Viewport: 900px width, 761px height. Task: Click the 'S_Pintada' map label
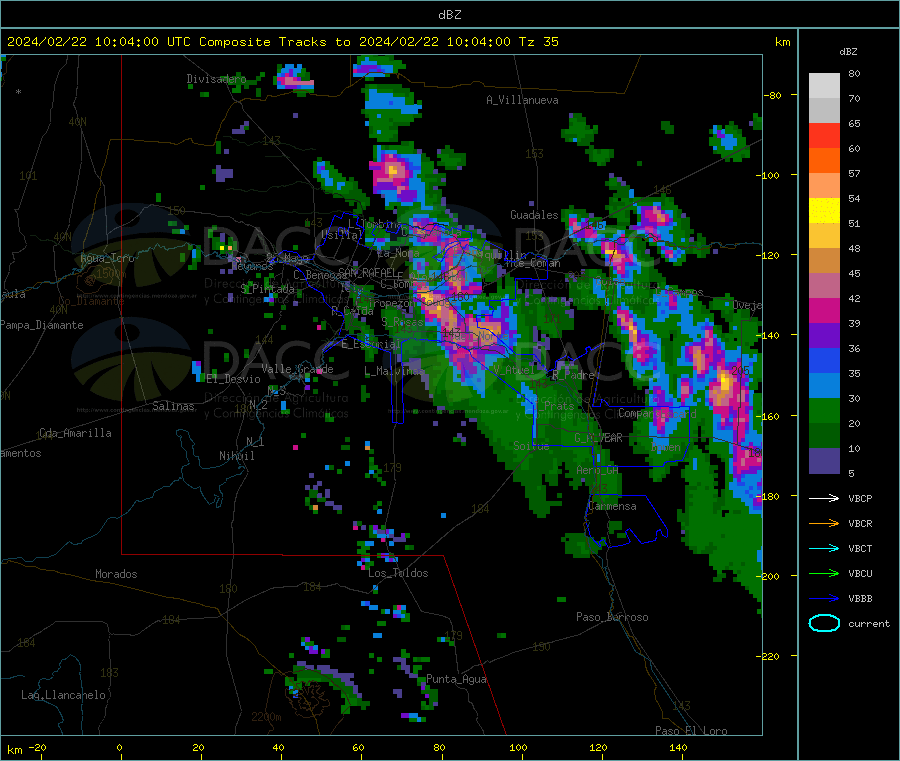click(267, 289)
